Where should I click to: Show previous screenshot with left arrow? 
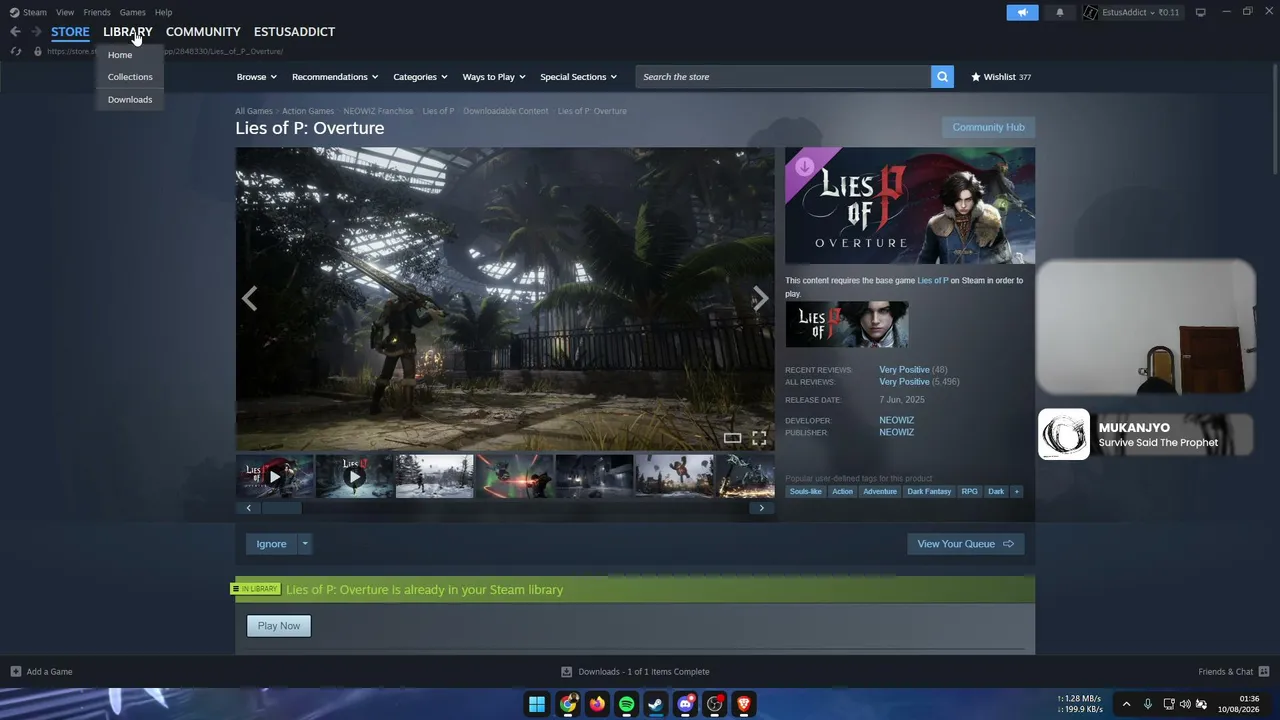(x=249, y=298)
